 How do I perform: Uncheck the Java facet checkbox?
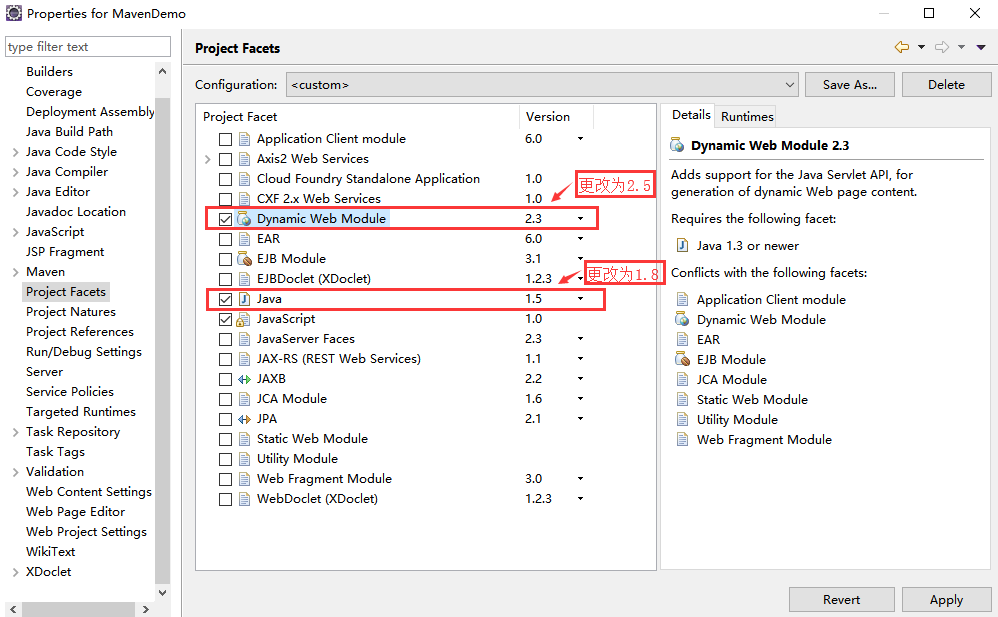[225, 299]
